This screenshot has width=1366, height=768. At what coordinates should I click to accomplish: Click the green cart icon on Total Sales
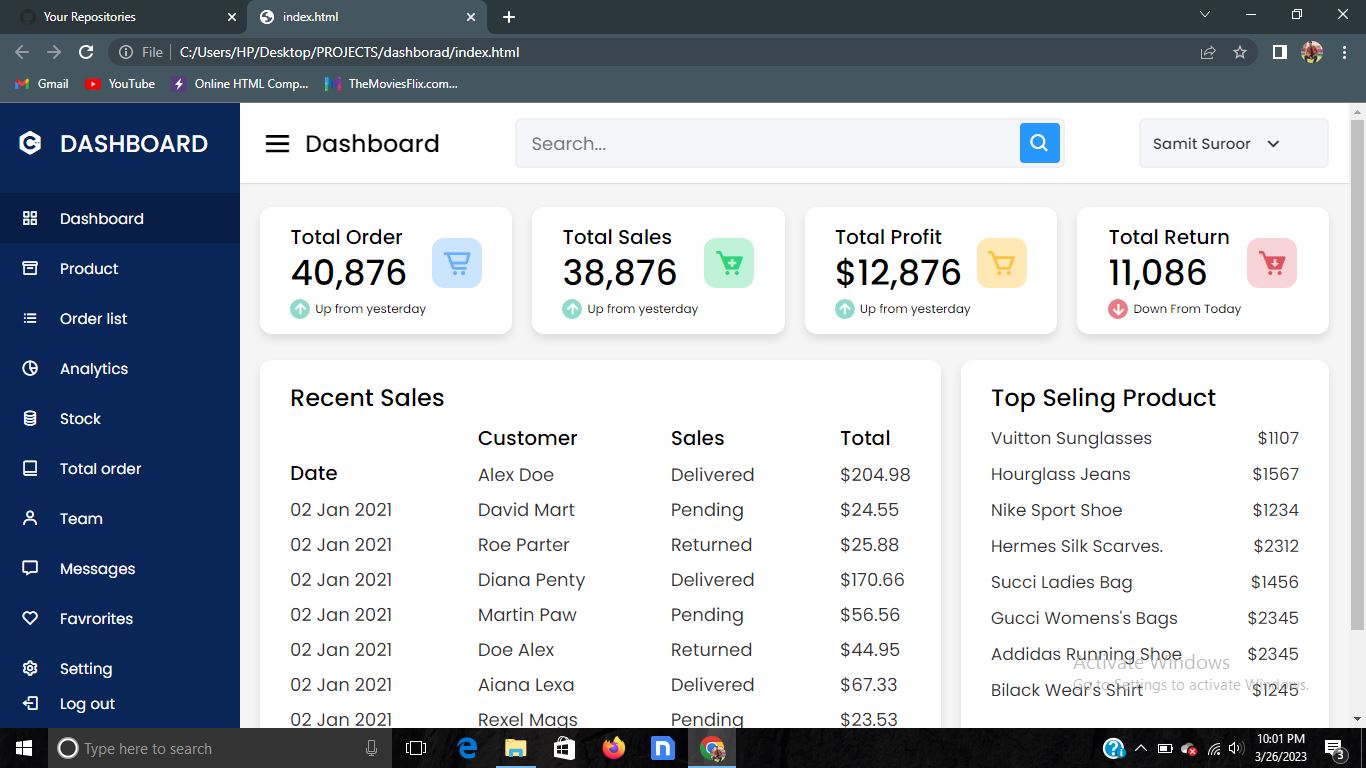729,263
